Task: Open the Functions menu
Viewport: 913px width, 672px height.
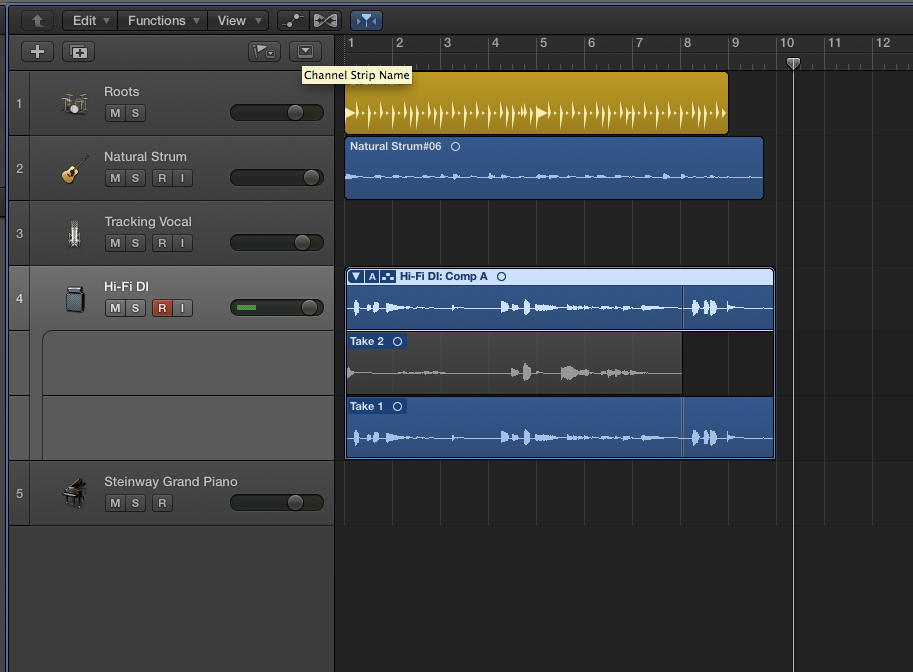Action: click(164, 20)
